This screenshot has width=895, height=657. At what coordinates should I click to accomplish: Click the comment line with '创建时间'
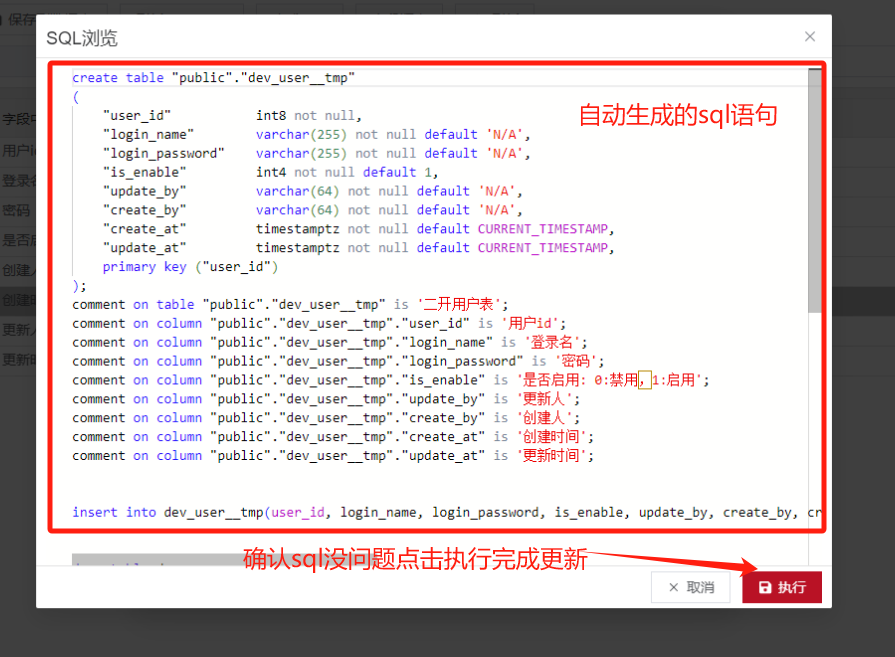pyautogui.click(x=333, y=436)
